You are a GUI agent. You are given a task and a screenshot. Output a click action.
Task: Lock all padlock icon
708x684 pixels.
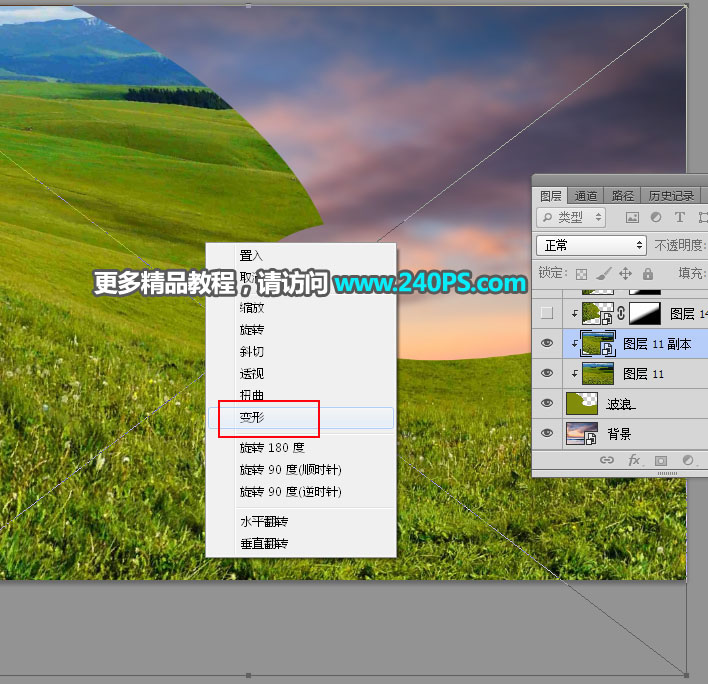[648, 273]
